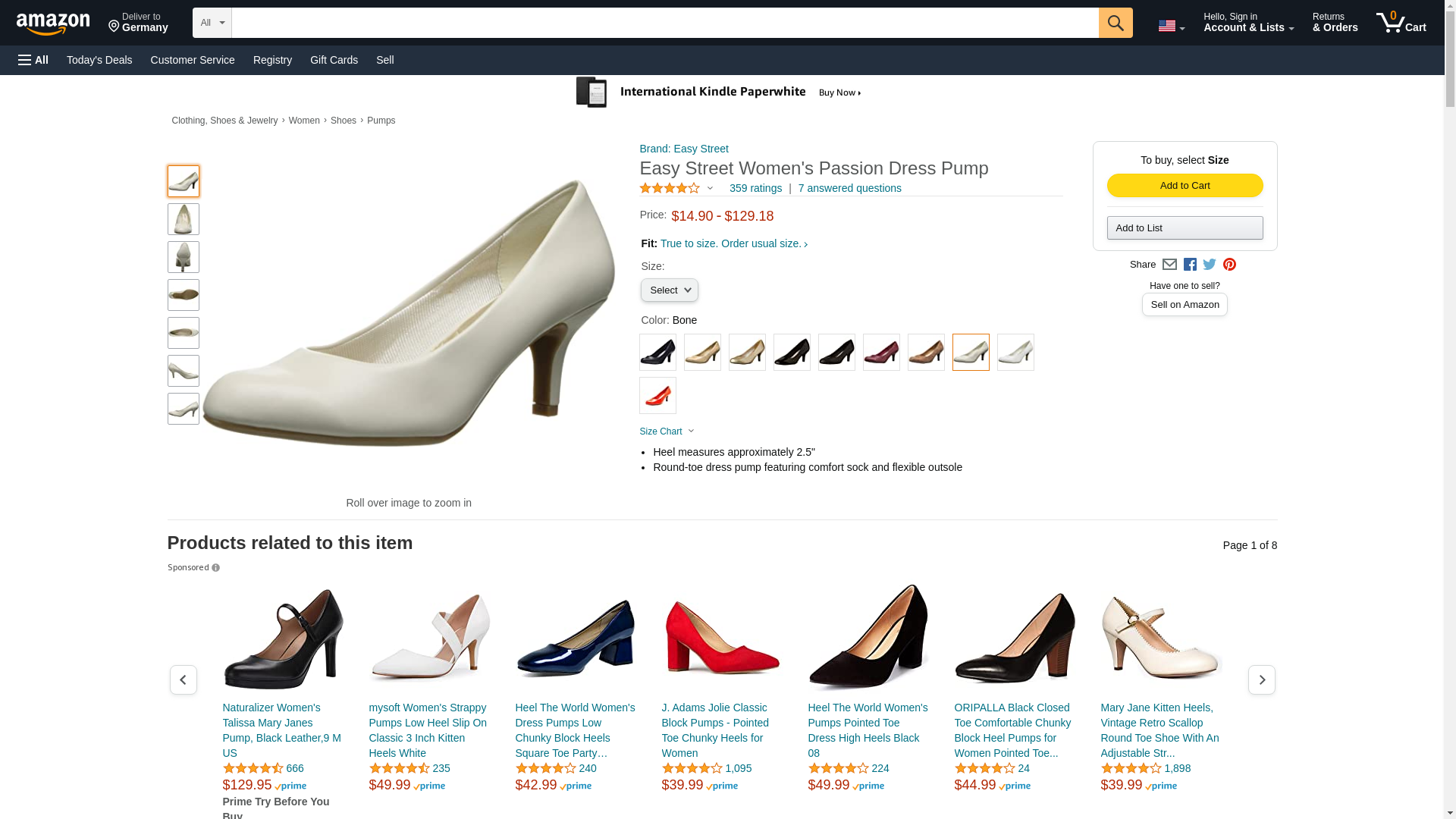Open Today's Deals in navigation bar
This screenshot has width=1456, height=819.
click(x=99, y=60)
